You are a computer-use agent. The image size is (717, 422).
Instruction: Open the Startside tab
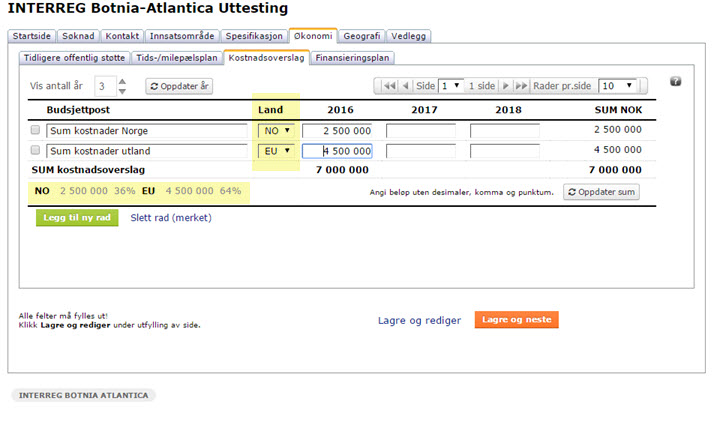click(32, 36)
